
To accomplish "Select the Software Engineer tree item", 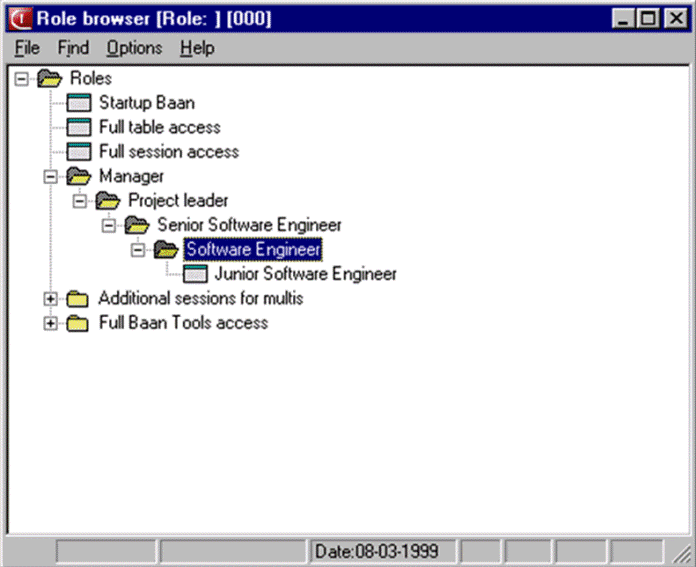I will pos(253,250).
